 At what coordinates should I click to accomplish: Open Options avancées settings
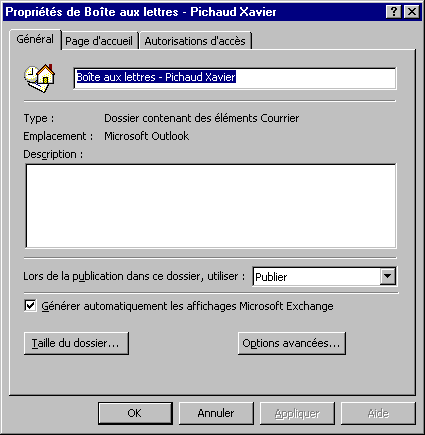tap(292, 343)
